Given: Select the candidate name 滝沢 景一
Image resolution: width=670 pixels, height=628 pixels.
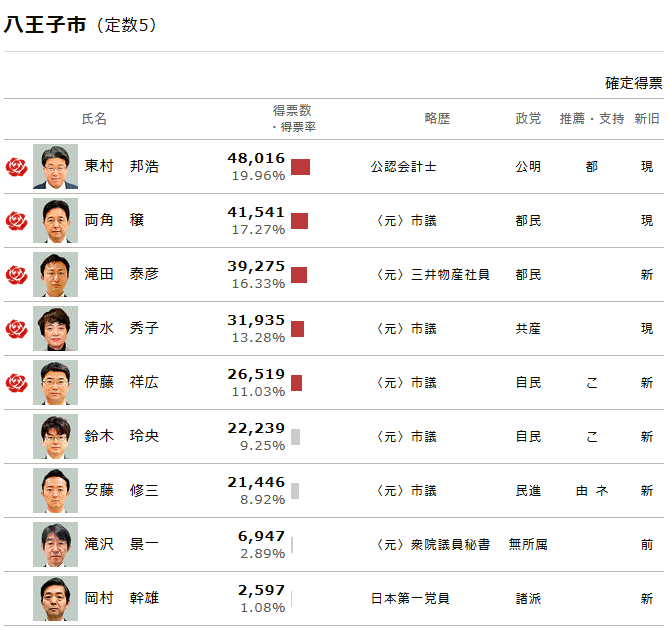Looking at the screenshot, I should coord(121,545).
